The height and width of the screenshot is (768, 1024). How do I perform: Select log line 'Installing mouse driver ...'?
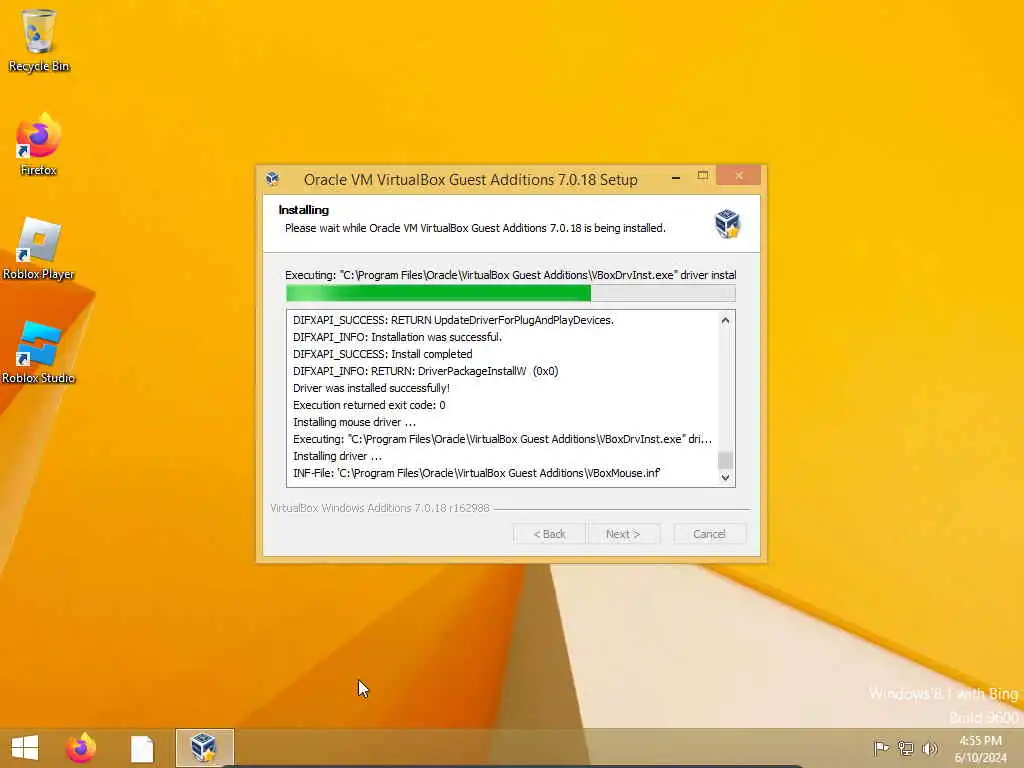355,422
